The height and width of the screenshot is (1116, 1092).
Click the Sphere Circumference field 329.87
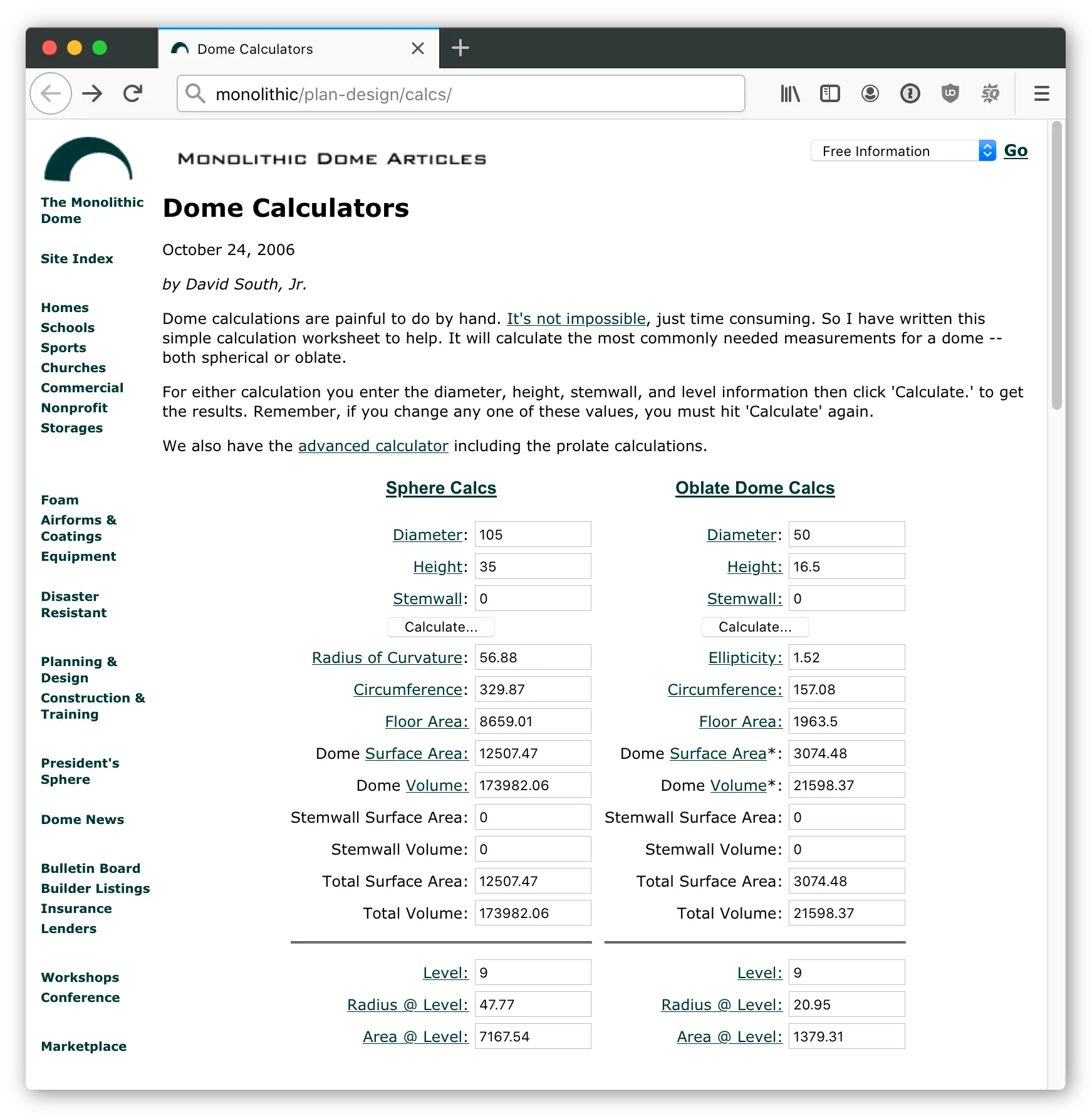pyautogui.click(x=533, y=689)
